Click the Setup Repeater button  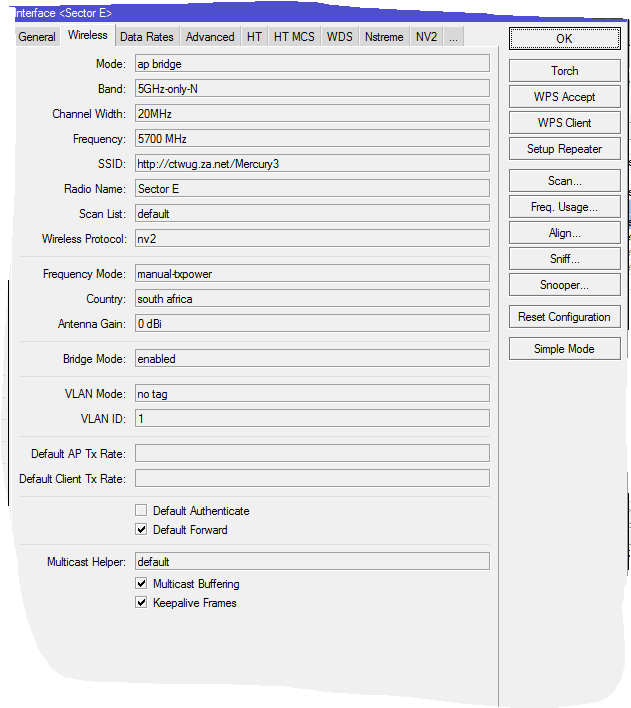click(x=564, y=149)
